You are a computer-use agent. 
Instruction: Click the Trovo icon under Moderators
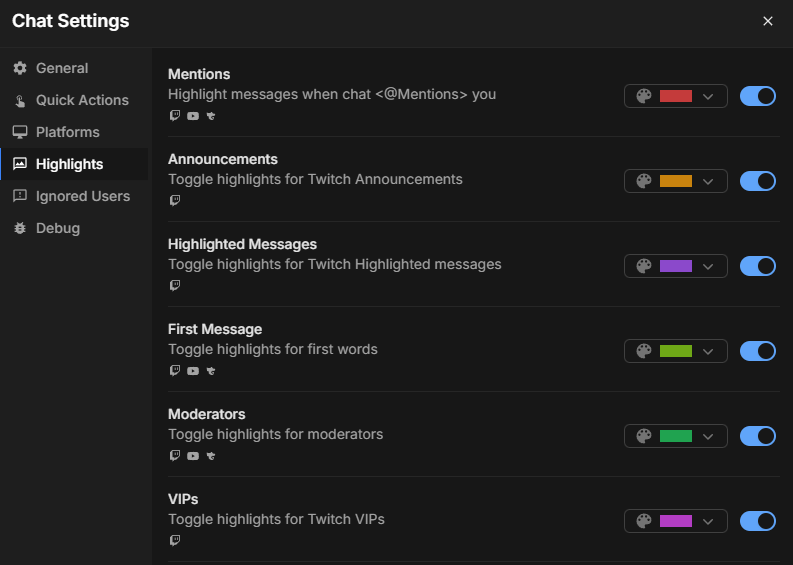(x=211, y=456)
